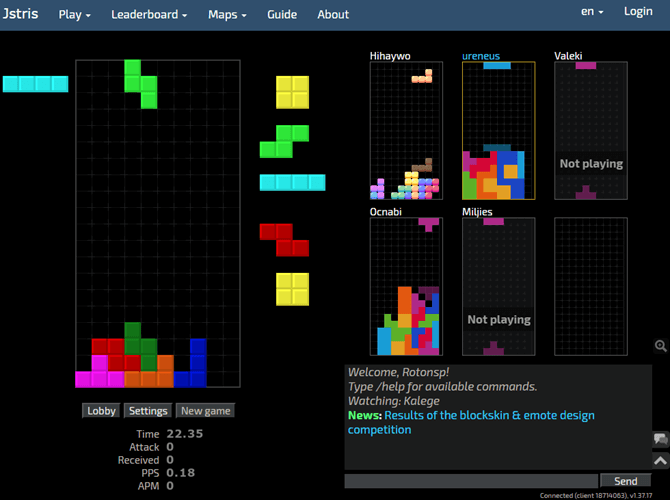
Task: Open the Maps dropdown menu
Action: coord(227,14)
